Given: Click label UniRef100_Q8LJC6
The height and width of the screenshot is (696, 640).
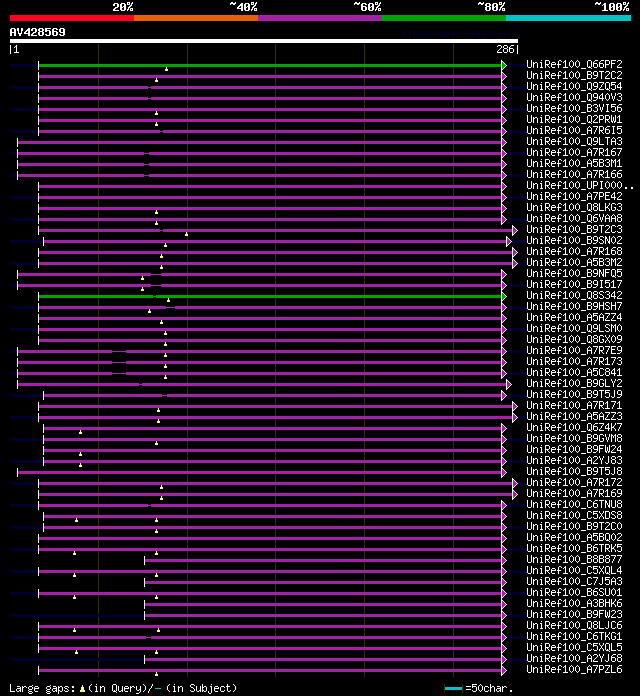Looking at the screenshot, I should [x=574, y=625].
